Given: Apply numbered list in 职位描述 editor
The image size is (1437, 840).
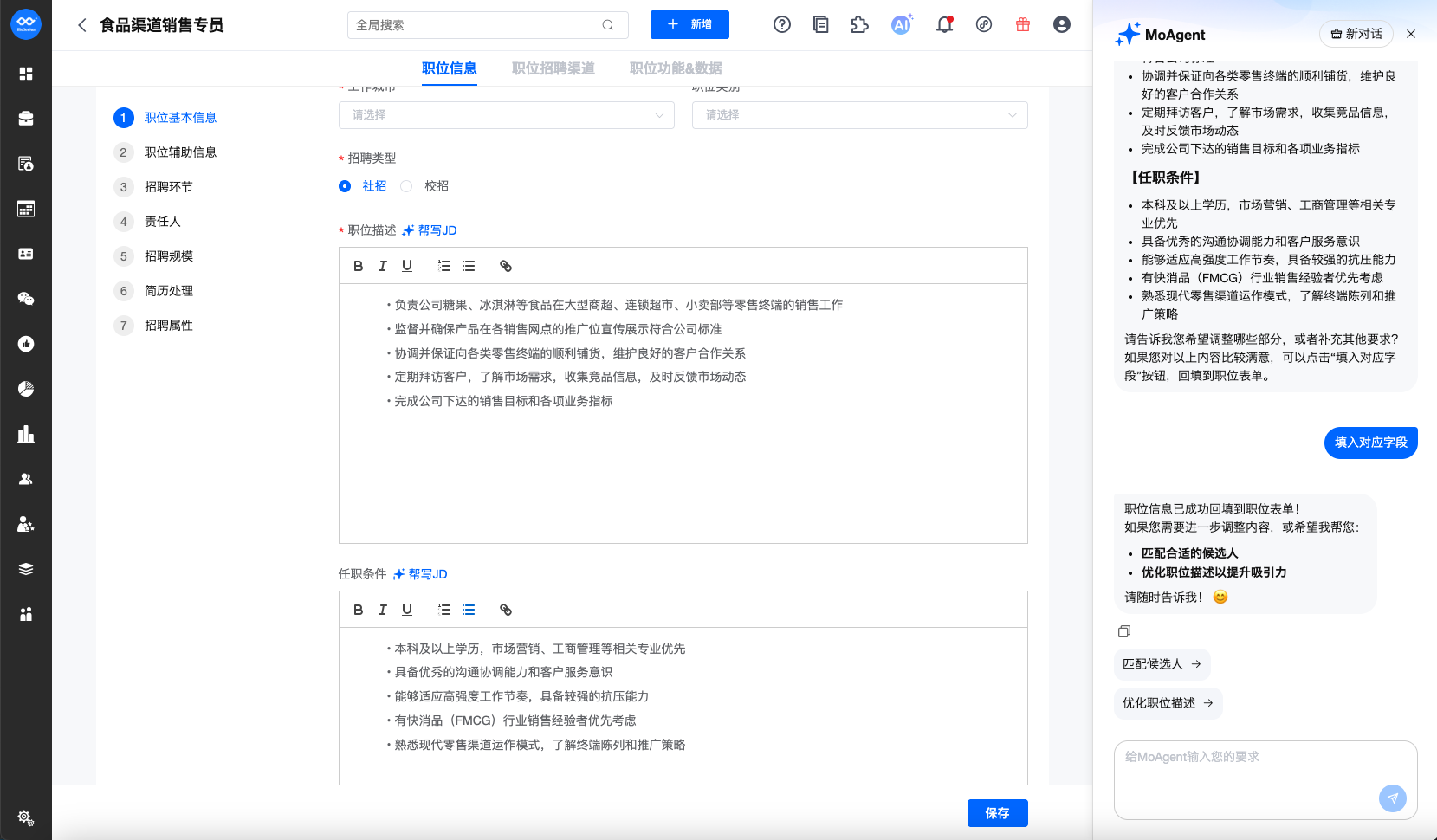Looking at the screenshot, I should (x=444, y=266).
